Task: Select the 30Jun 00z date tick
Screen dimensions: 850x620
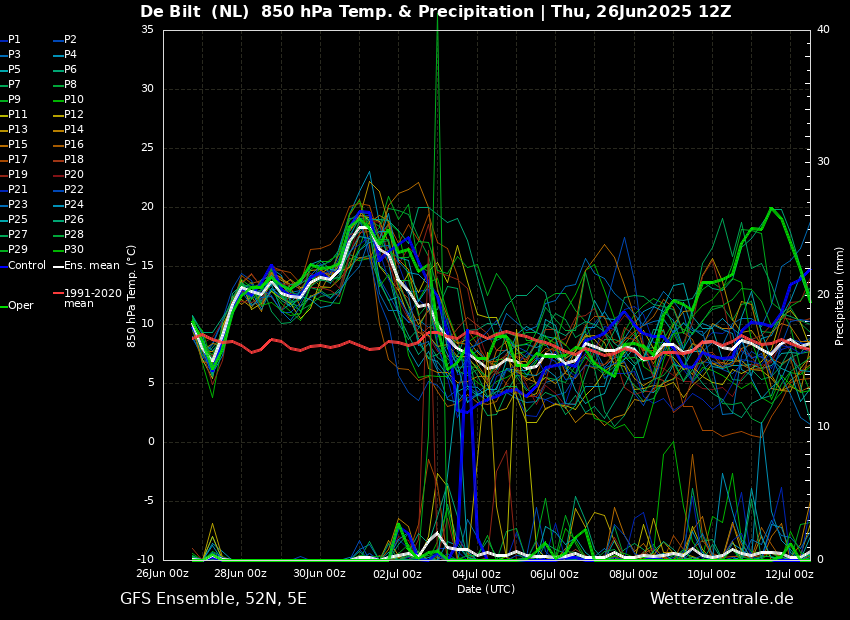Action: click(319, 574)
